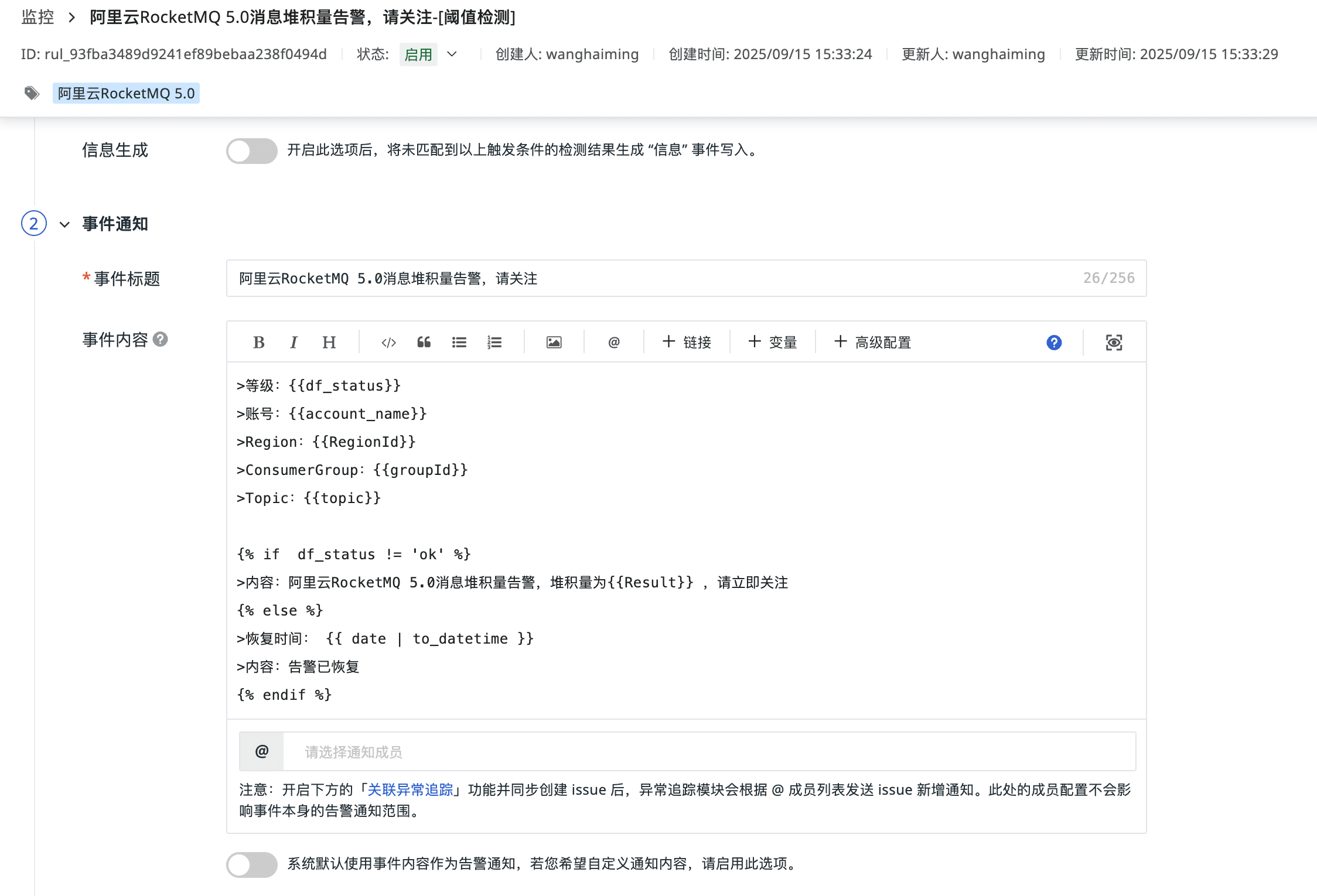The width and height of the screenshot is (1317, 896).
Task: Collapse the 事件通知 section
Action: click(x=64, y=224)
